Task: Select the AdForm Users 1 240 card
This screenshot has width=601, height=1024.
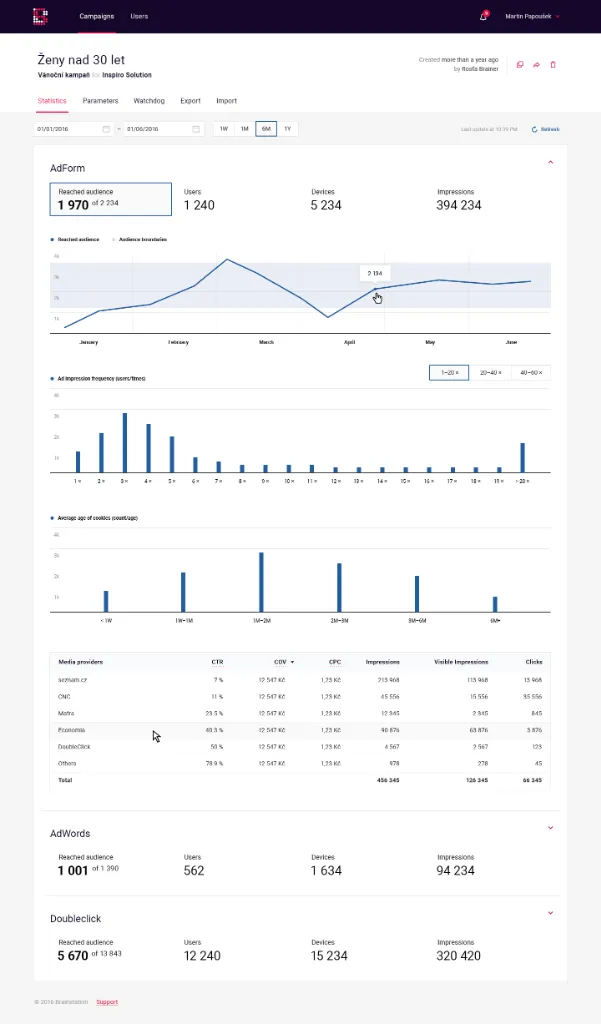Action: coord(199,200)
